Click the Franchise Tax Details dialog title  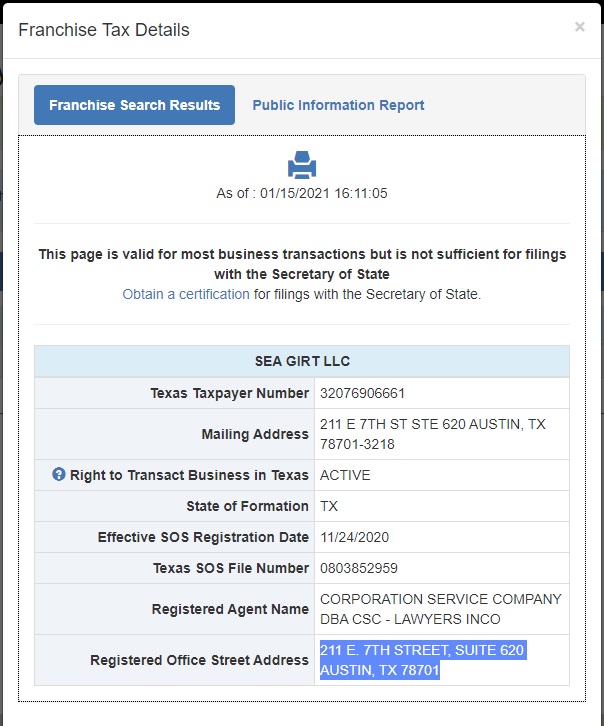104,30
